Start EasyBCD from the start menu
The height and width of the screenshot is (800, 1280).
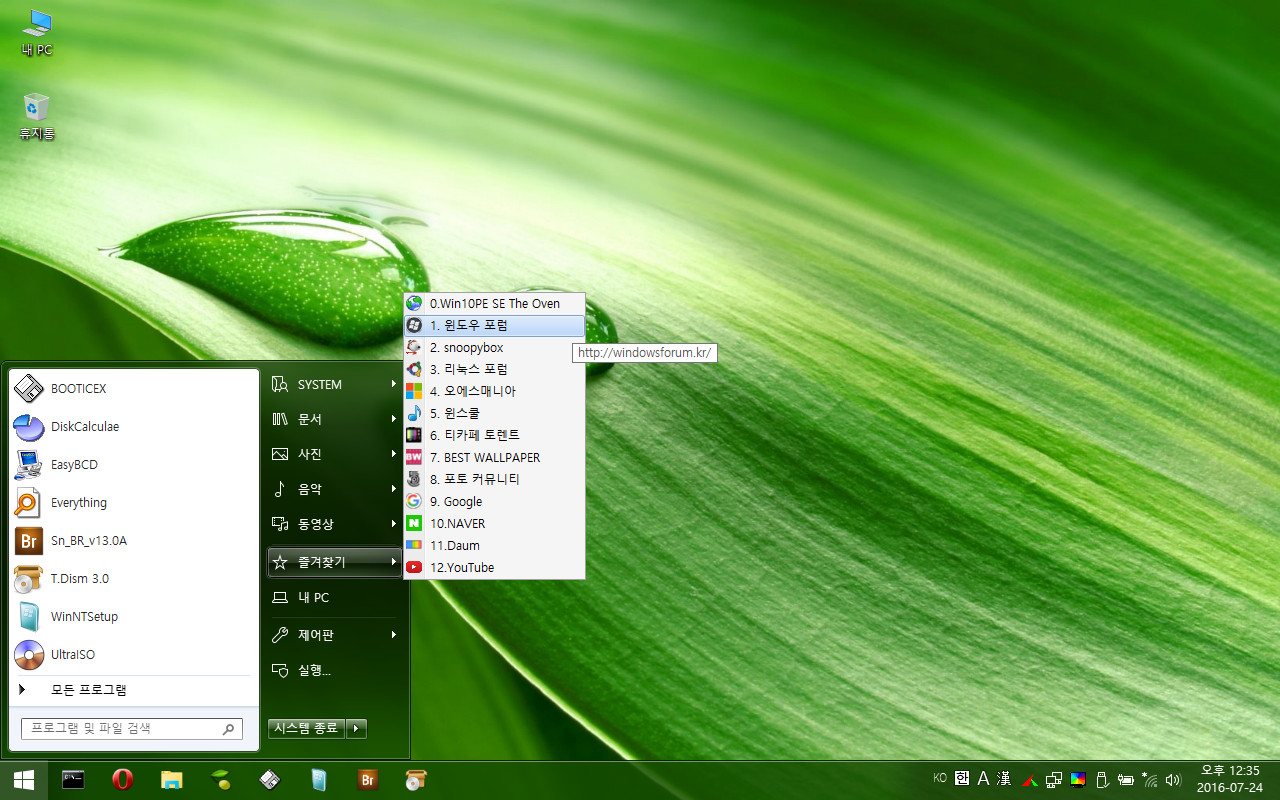point(133,464)
